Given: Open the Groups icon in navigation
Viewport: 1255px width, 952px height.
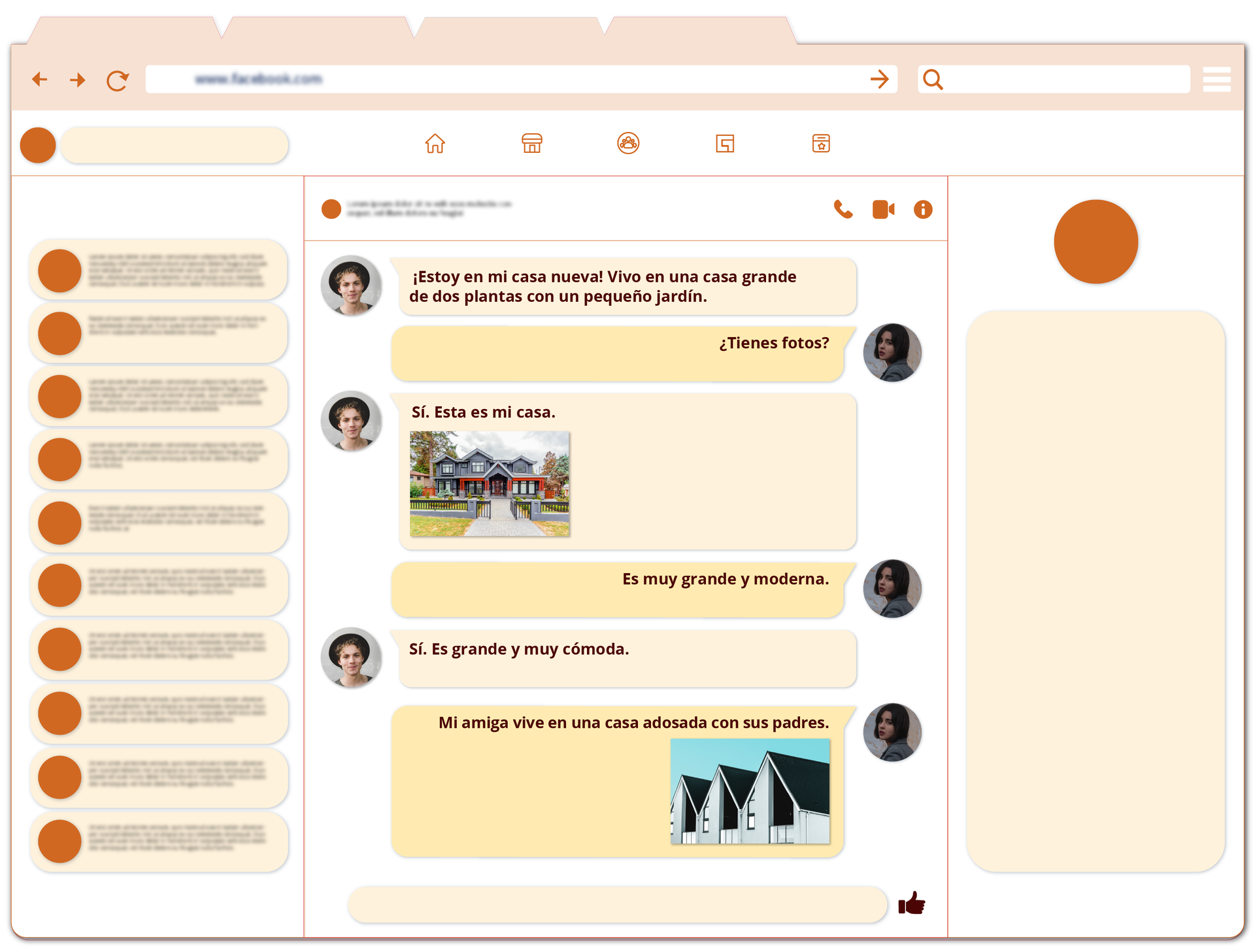Looking at the screenshot, I should 628,143.
